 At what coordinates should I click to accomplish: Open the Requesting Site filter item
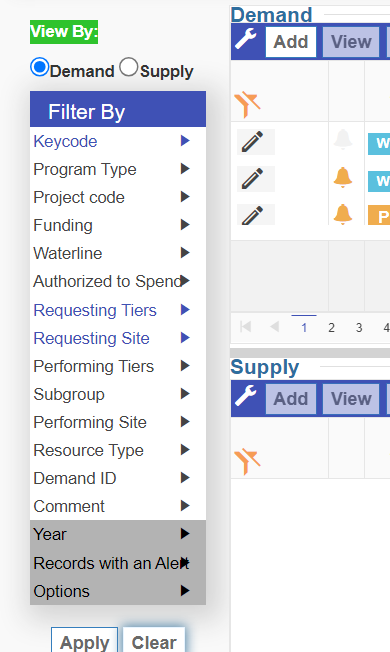[118, 338]
